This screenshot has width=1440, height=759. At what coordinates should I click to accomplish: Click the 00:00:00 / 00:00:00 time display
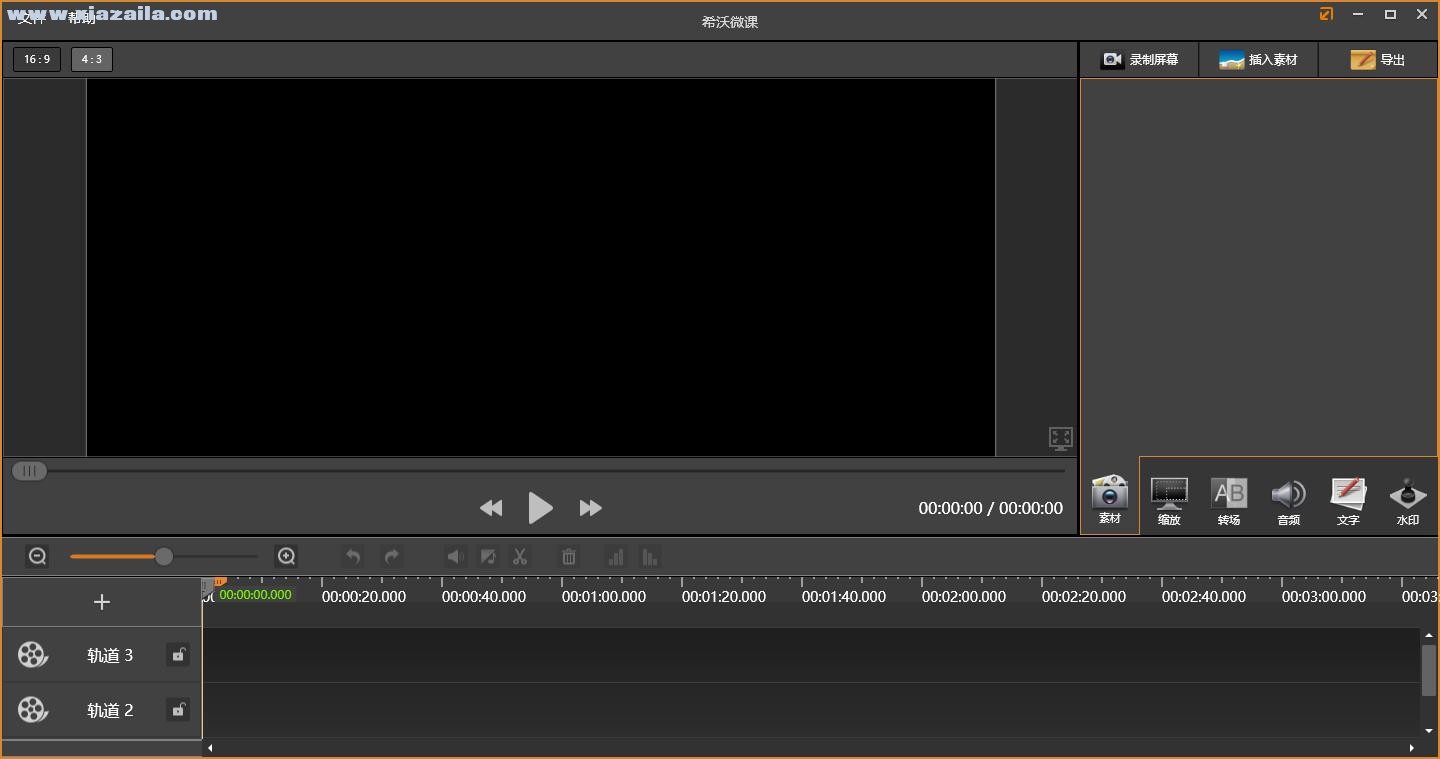point(990,509)
